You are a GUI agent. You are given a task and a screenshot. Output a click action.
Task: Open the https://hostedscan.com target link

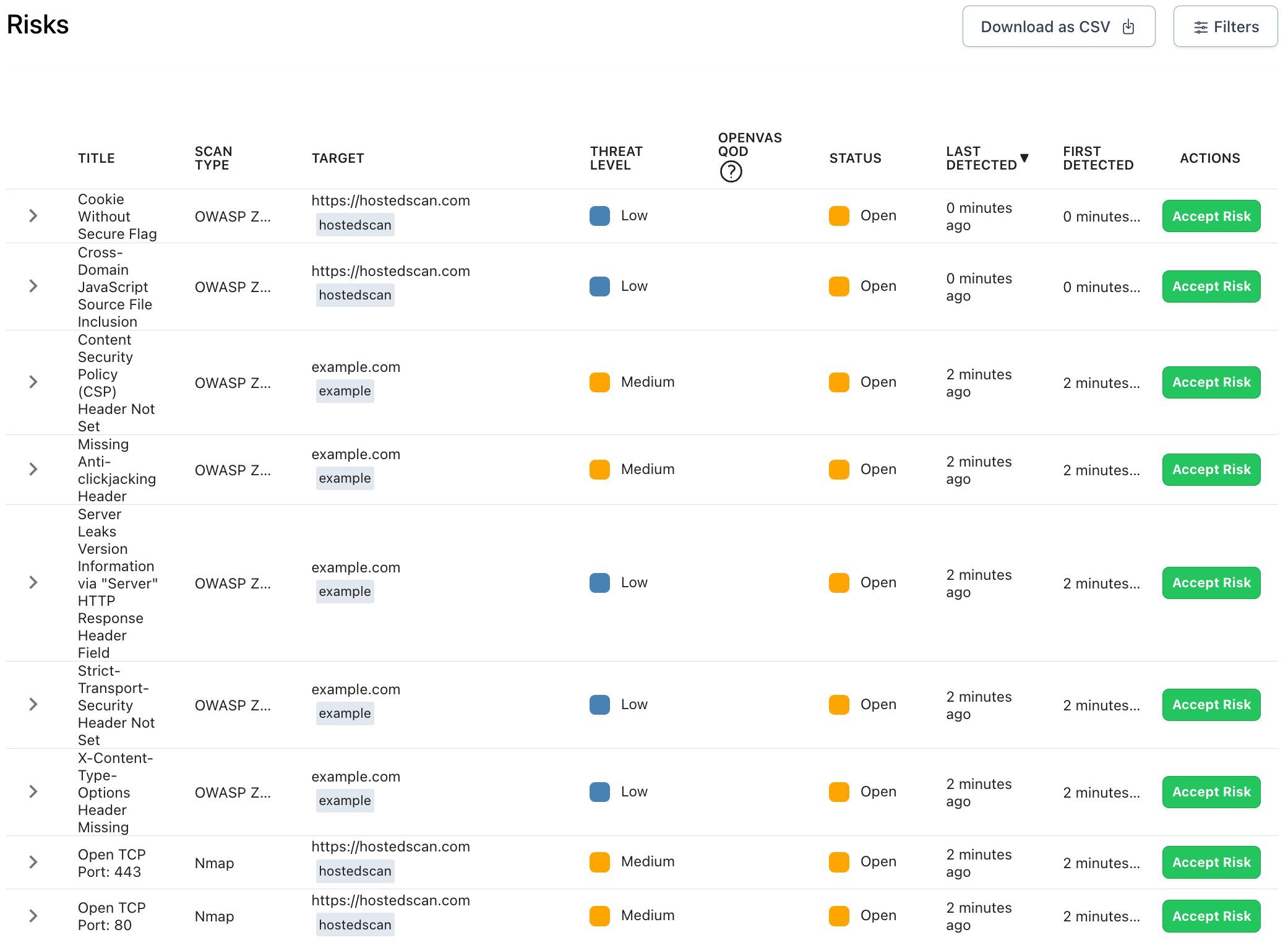391,200
